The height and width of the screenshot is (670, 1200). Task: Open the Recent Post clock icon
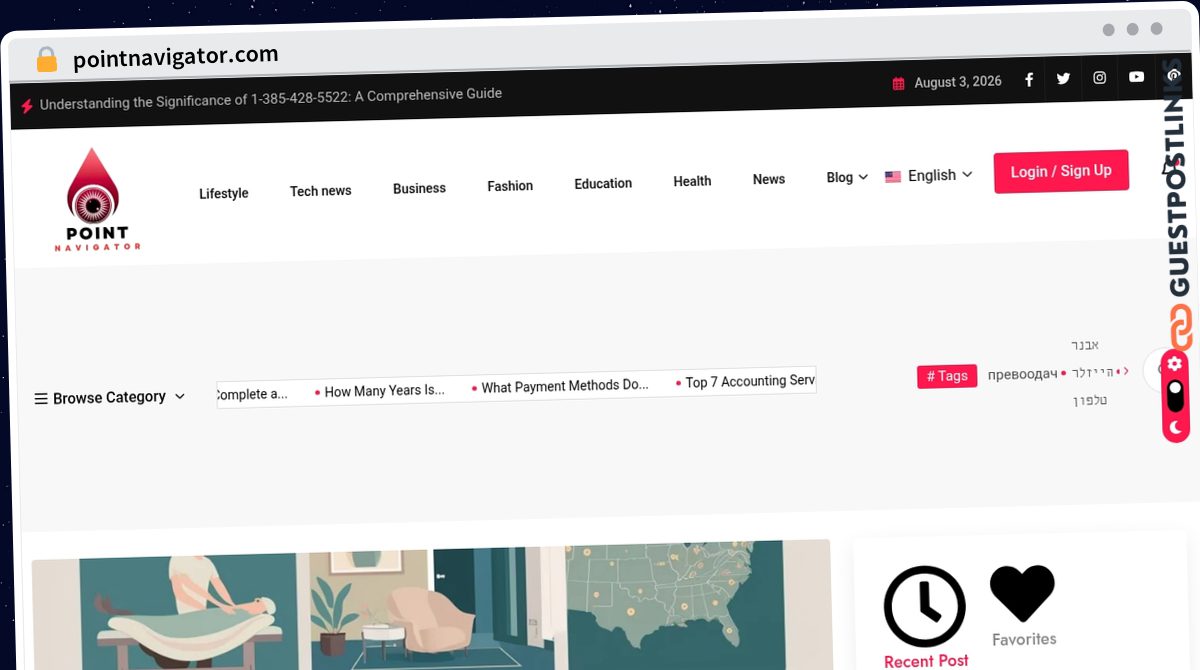pyautogui.click(x=924, y=606)
